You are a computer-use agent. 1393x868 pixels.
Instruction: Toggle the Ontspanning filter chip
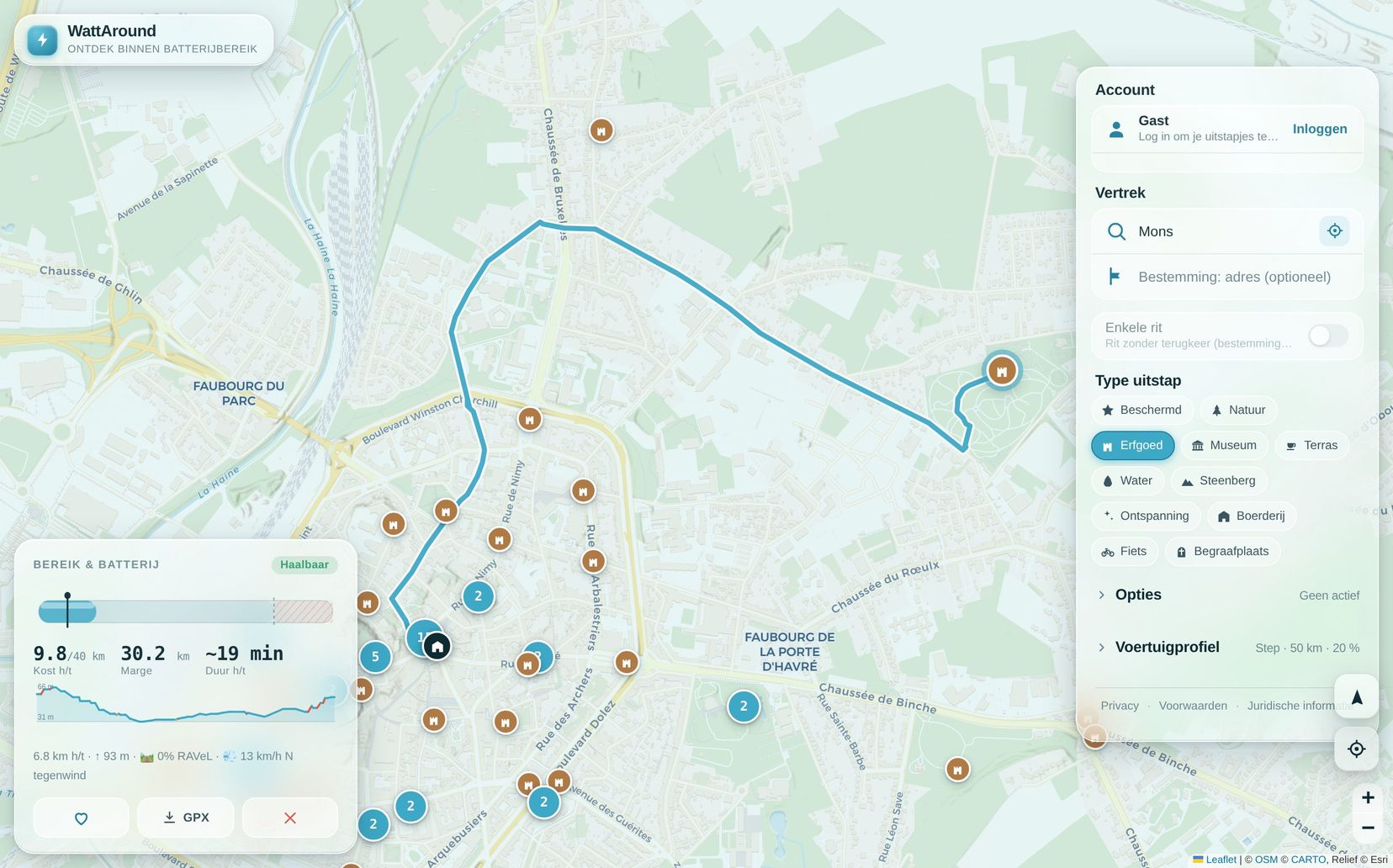[1146, 516]
